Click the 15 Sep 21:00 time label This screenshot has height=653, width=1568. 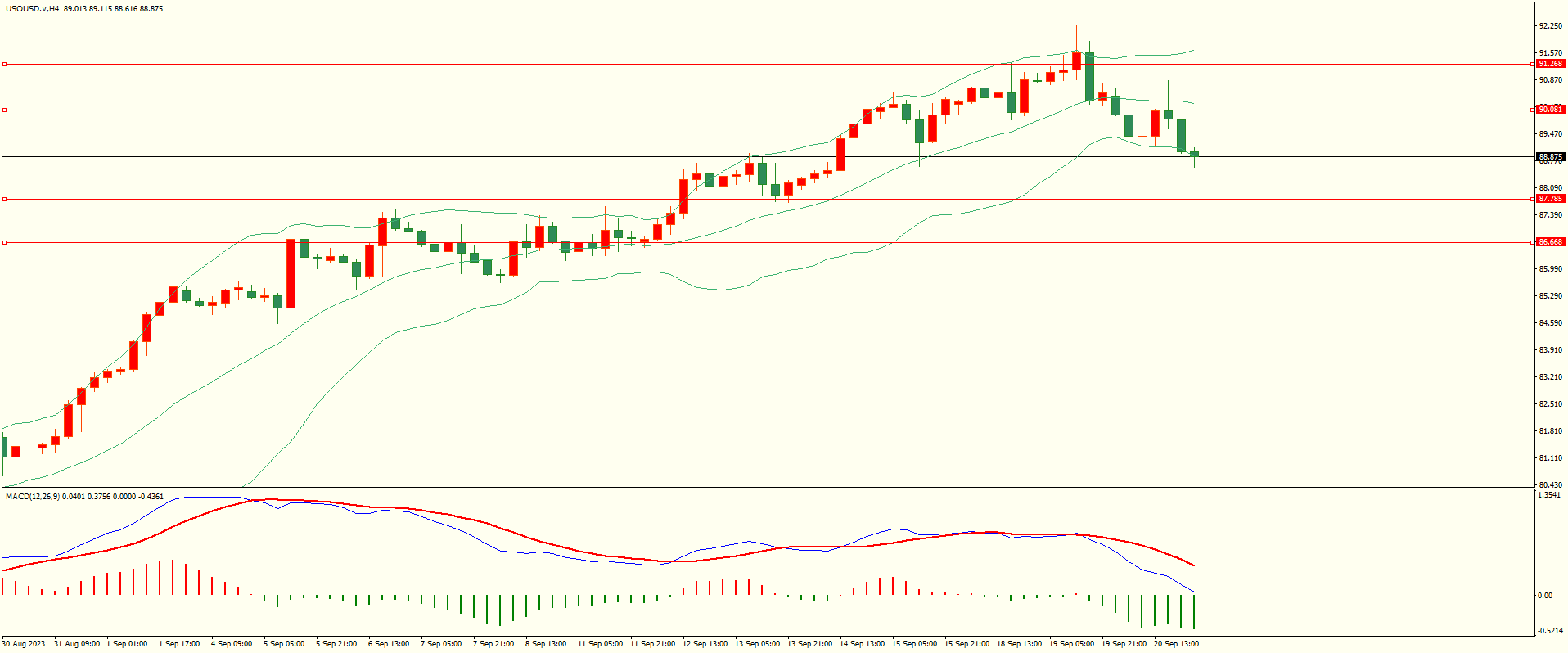coord(967,644)
